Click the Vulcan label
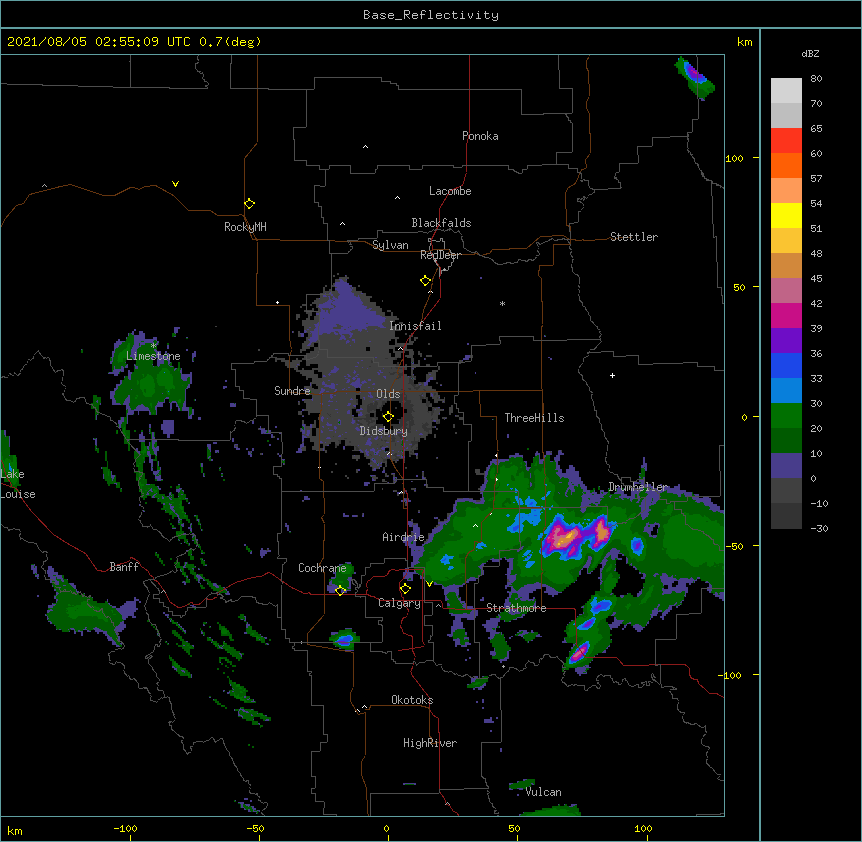 (x=543, y=792)
